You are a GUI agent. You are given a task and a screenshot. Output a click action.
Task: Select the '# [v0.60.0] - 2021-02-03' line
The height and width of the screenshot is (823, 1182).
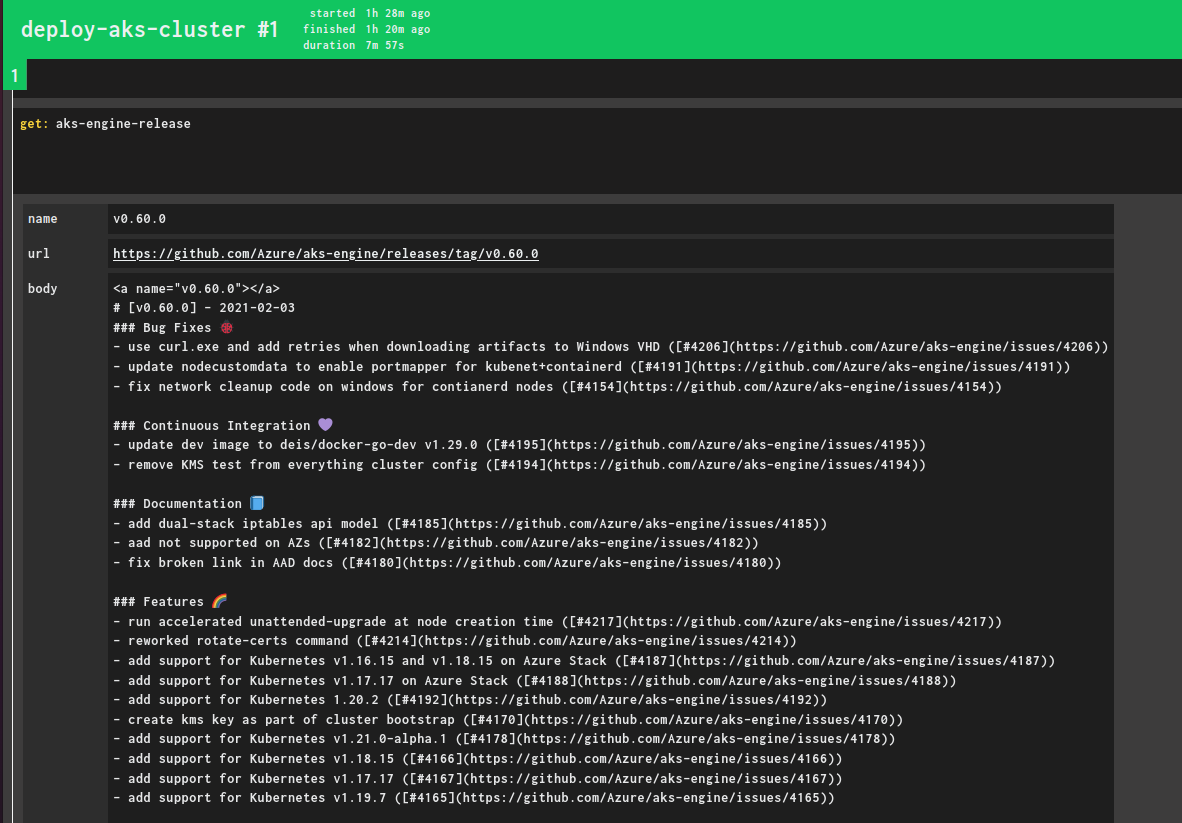[204, 307]
